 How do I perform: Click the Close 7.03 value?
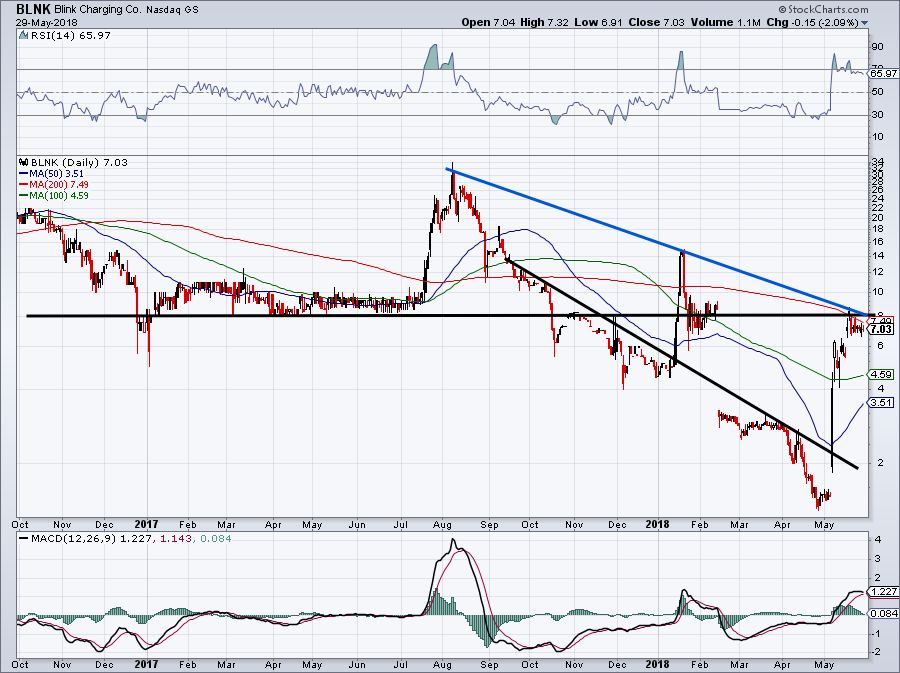657,22
